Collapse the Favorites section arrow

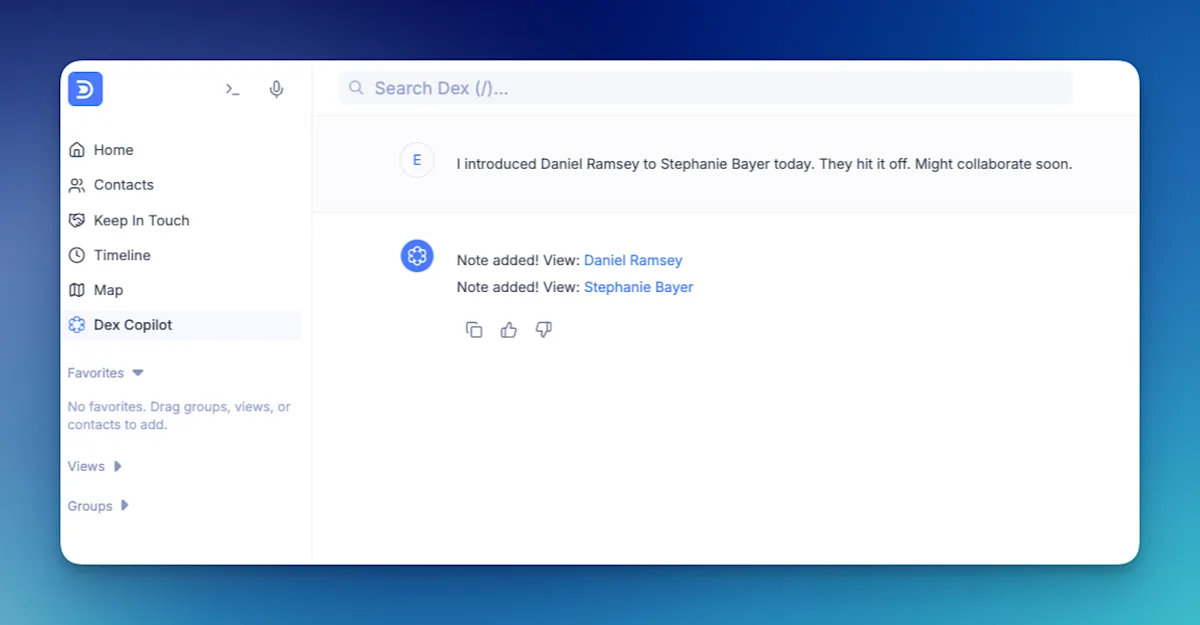point(138,373)
